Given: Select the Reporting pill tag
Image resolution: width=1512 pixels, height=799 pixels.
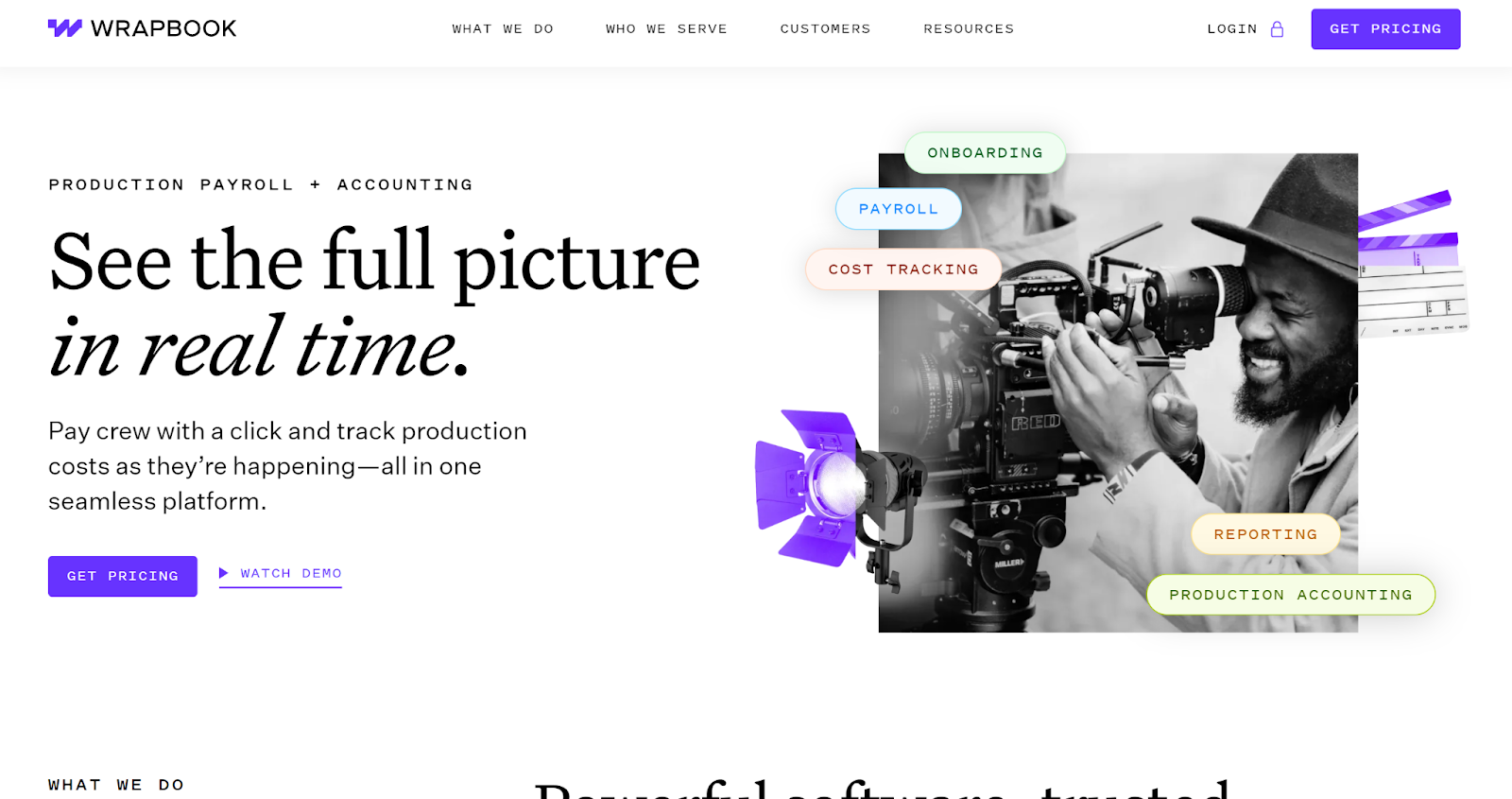Looking at the screenshot, I should [x=1265, y=534].
